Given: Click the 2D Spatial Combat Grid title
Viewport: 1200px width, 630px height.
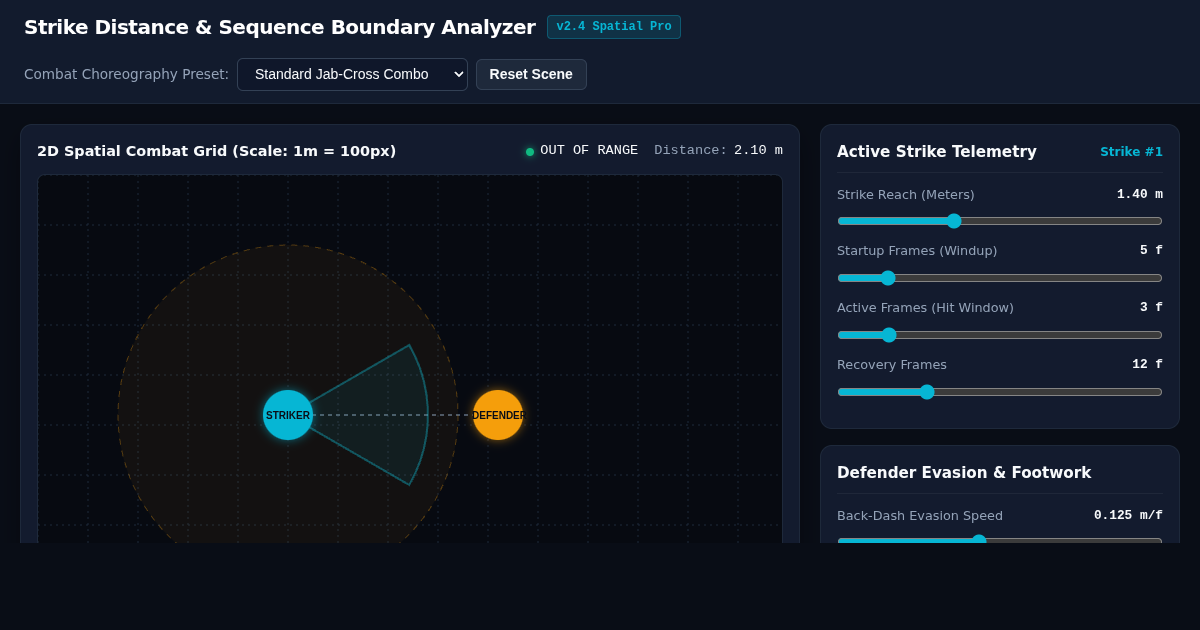Looking at the screenshot, I should [217, 151].
